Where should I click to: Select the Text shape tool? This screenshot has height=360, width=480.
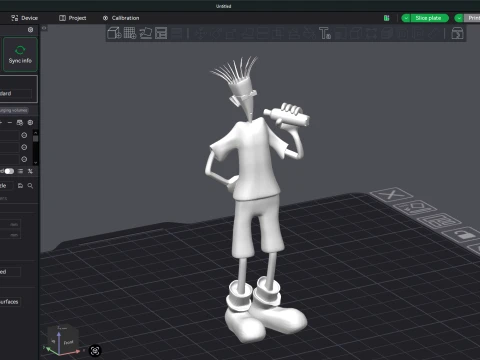pos(325,33)
